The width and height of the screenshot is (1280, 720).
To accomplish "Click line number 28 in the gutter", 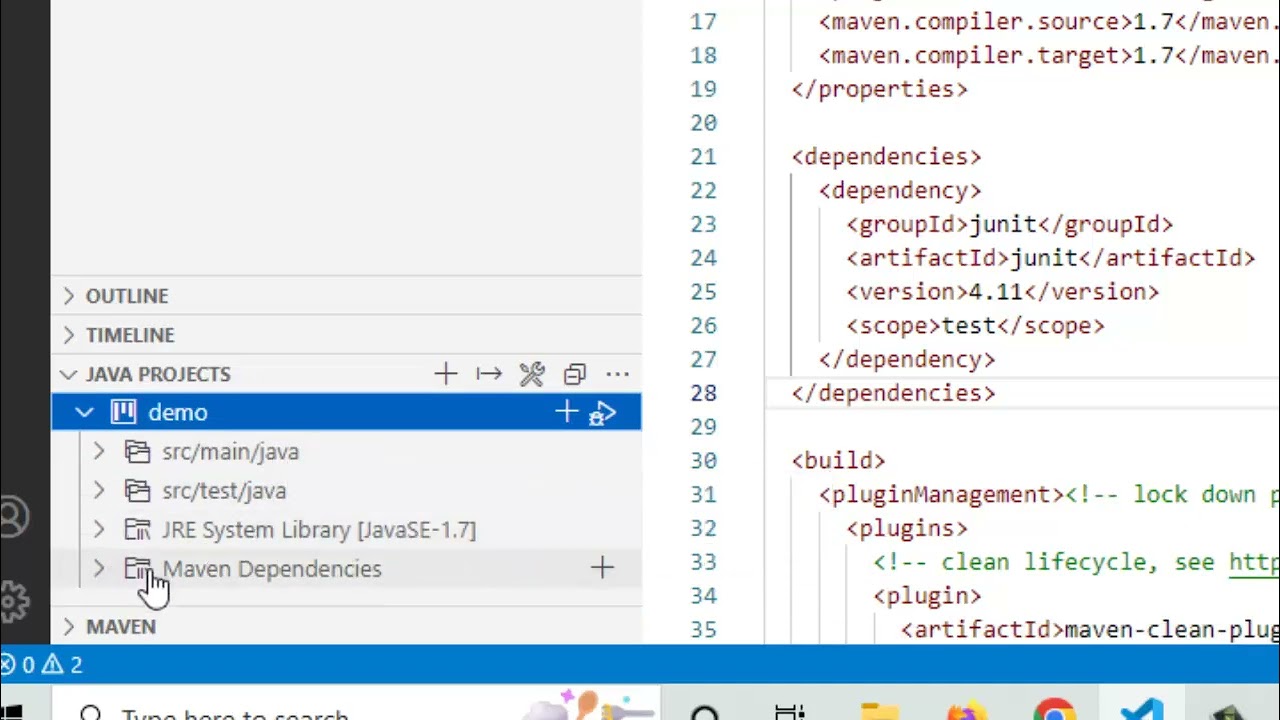I will click(704, 393).
